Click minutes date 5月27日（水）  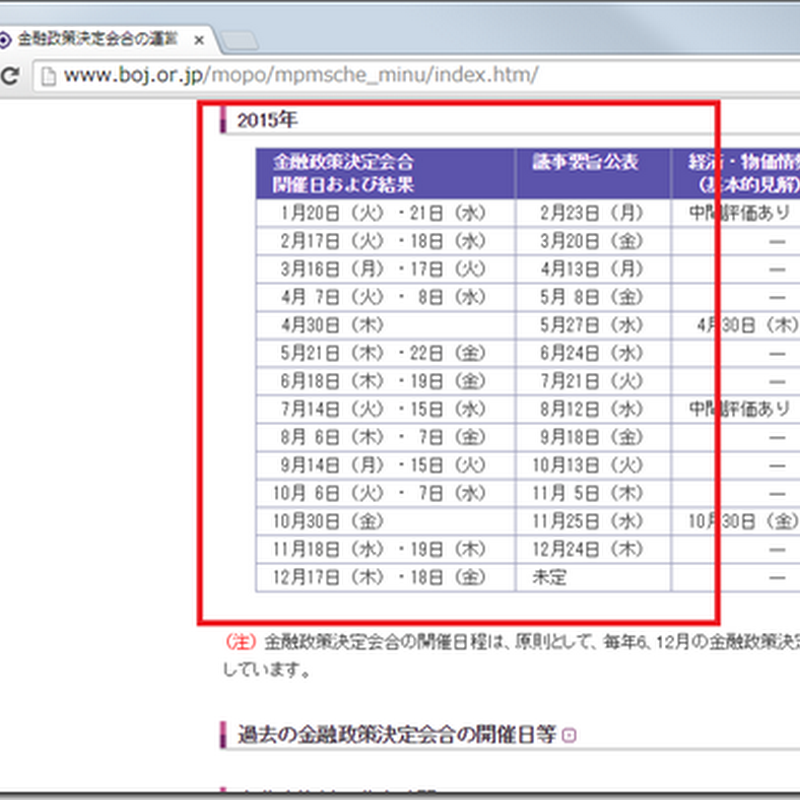pyautogui.click(x=592, y=325)
